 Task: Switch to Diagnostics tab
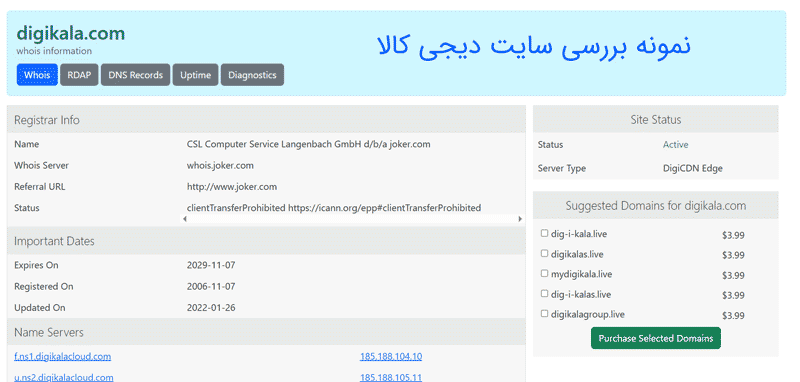coord(252,75)
